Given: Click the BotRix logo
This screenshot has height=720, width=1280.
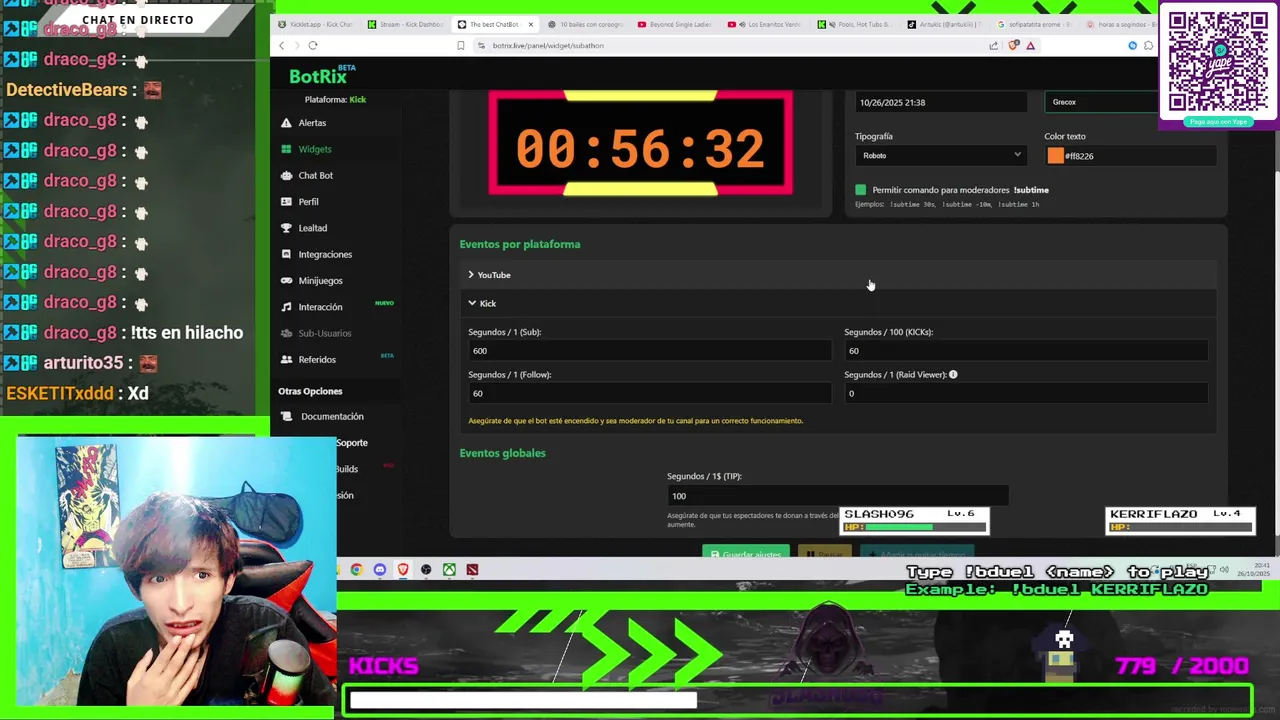Looking at the screenshot, I should click(318, 77).
